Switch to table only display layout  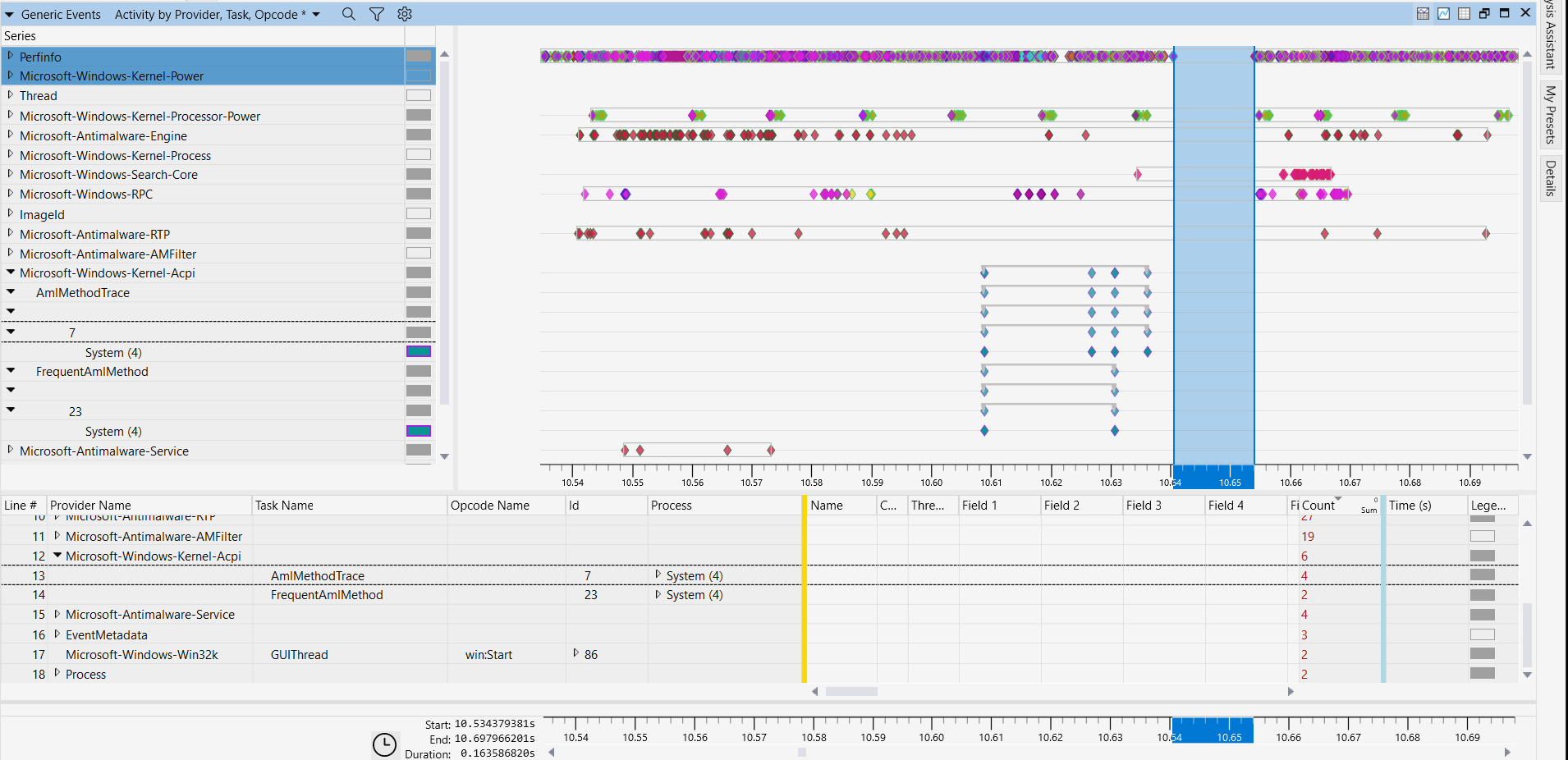point(1464,13)
